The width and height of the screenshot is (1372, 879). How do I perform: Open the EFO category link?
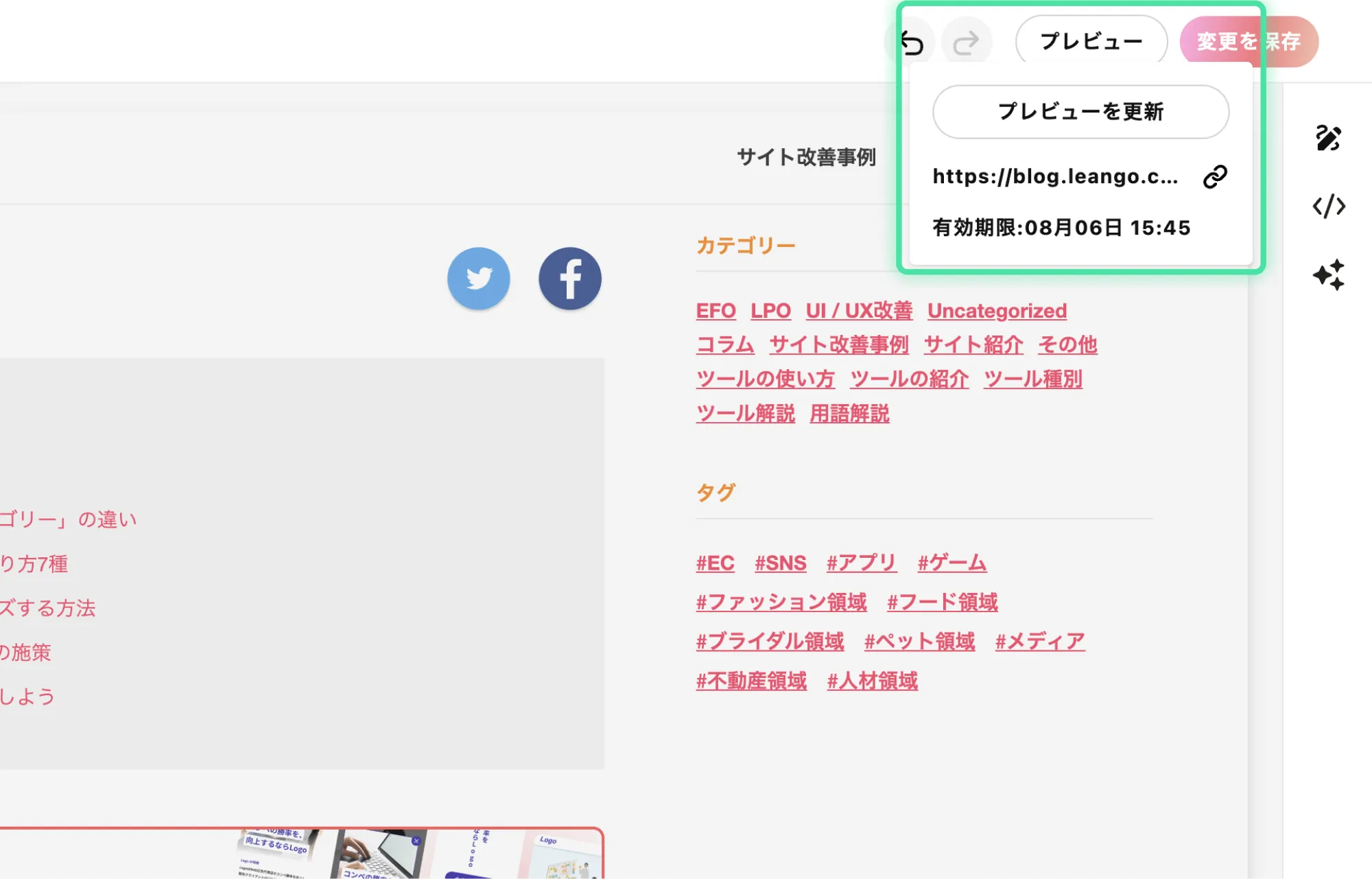715,311
